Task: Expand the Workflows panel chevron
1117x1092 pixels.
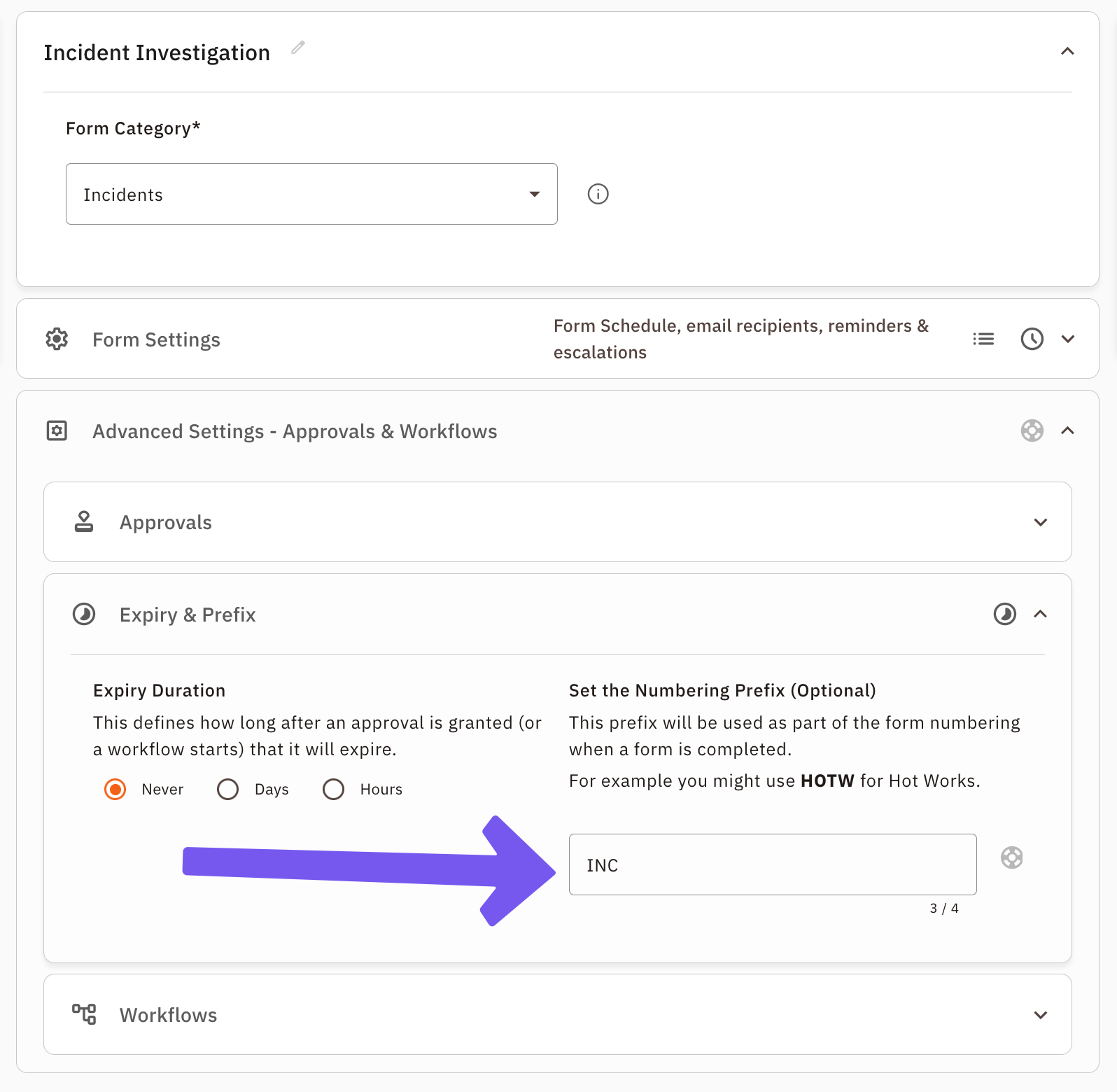Action: tap(1041, 1015)
